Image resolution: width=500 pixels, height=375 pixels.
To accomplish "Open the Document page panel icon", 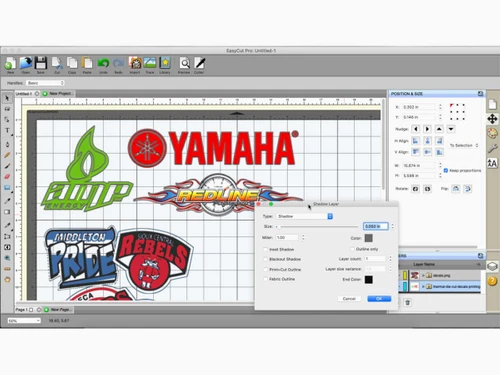I will pos(492,105).
